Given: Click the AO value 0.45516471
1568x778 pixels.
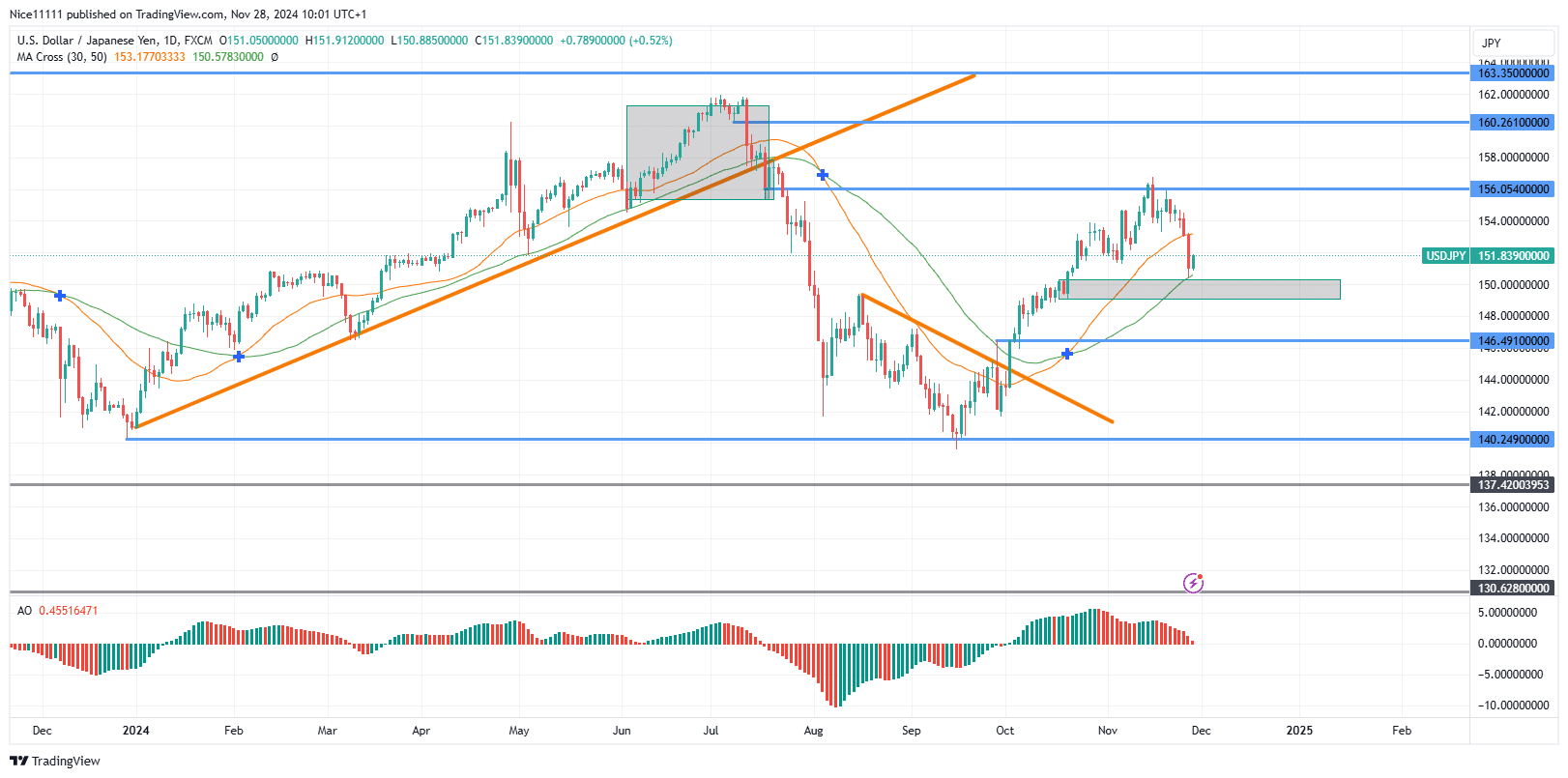Looking at the screenshot, I should (x=69, y=611).
